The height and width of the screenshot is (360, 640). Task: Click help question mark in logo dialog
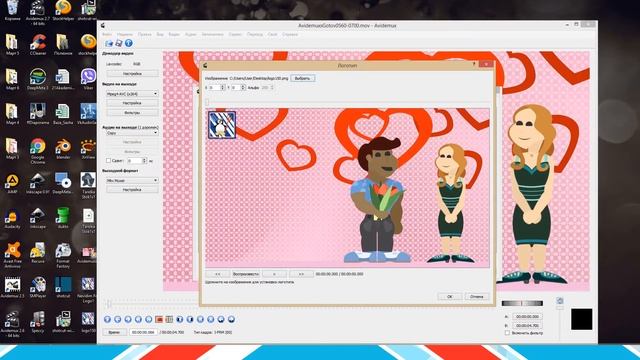point(474,64)
